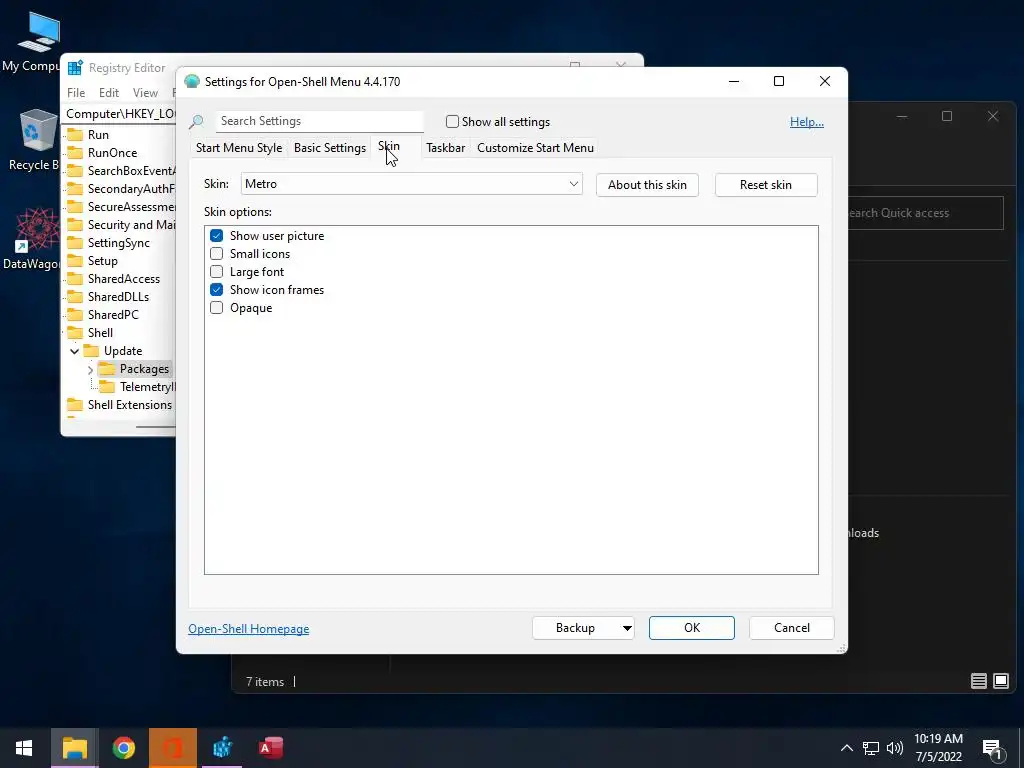Viewport: 1024px width, 768px height.
Task: Click the Reset skin button
Action: (x=766, y=185)
